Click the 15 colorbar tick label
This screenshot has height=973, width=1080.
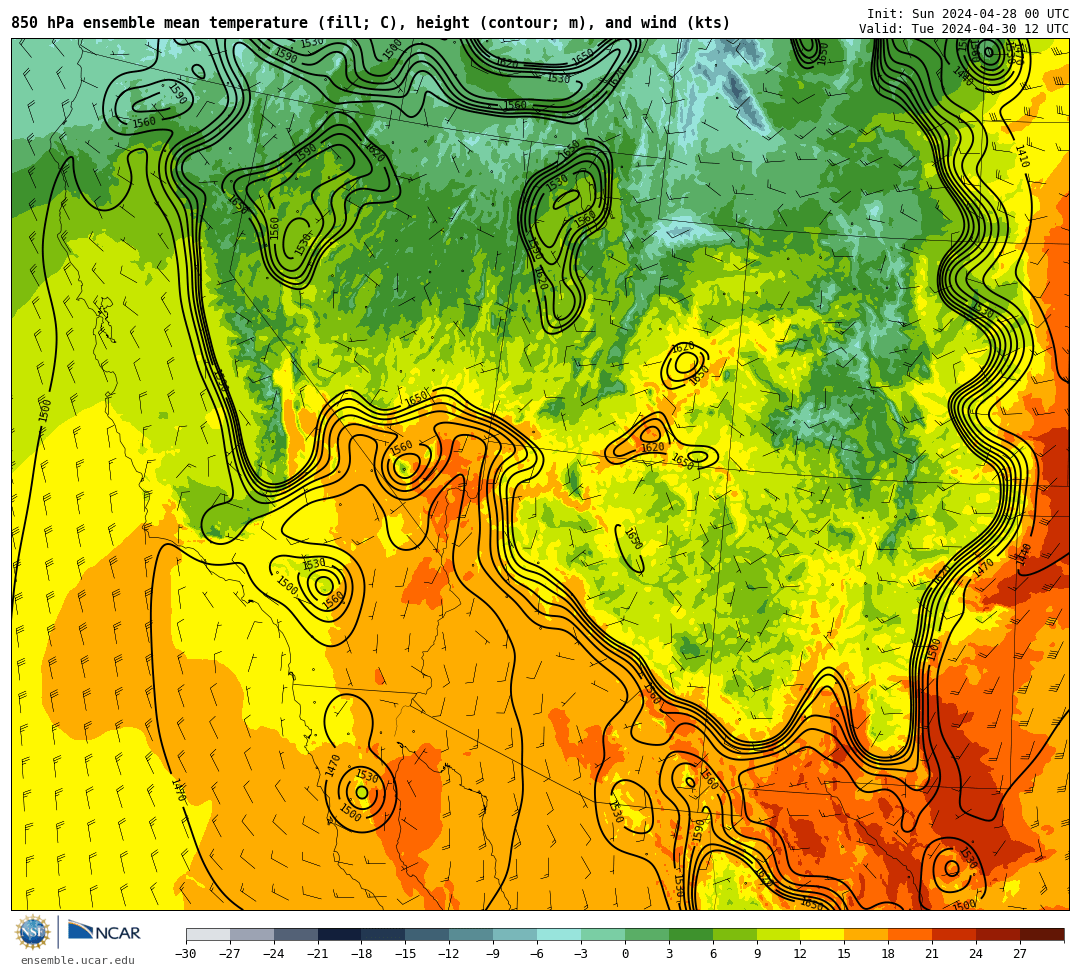pos(844,954)
